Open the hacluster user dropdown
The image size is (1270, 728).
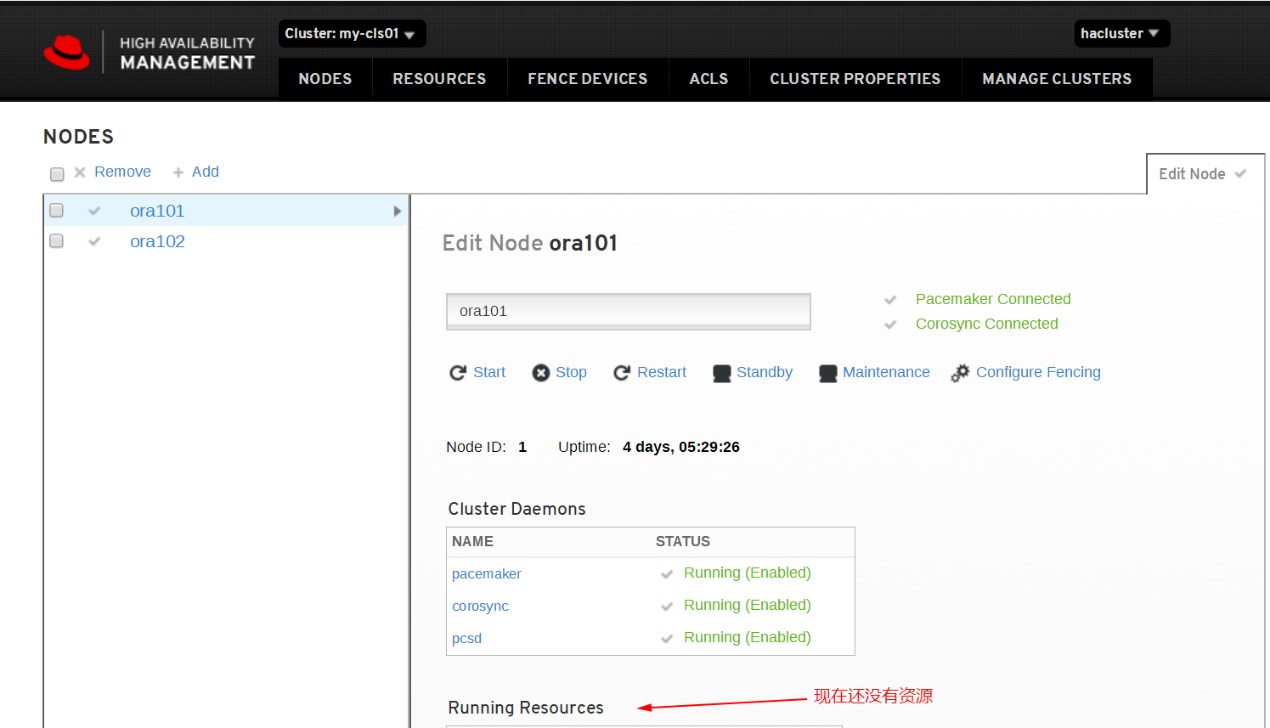(1120, 33)
